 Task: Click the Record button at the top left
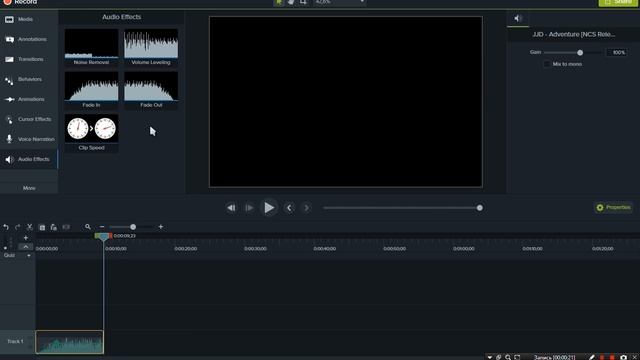click(20, 2)
